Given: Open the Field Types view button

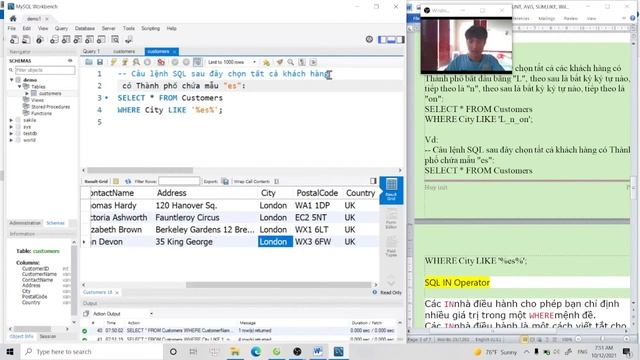Looking at the screenshot, I should (391, 247).
